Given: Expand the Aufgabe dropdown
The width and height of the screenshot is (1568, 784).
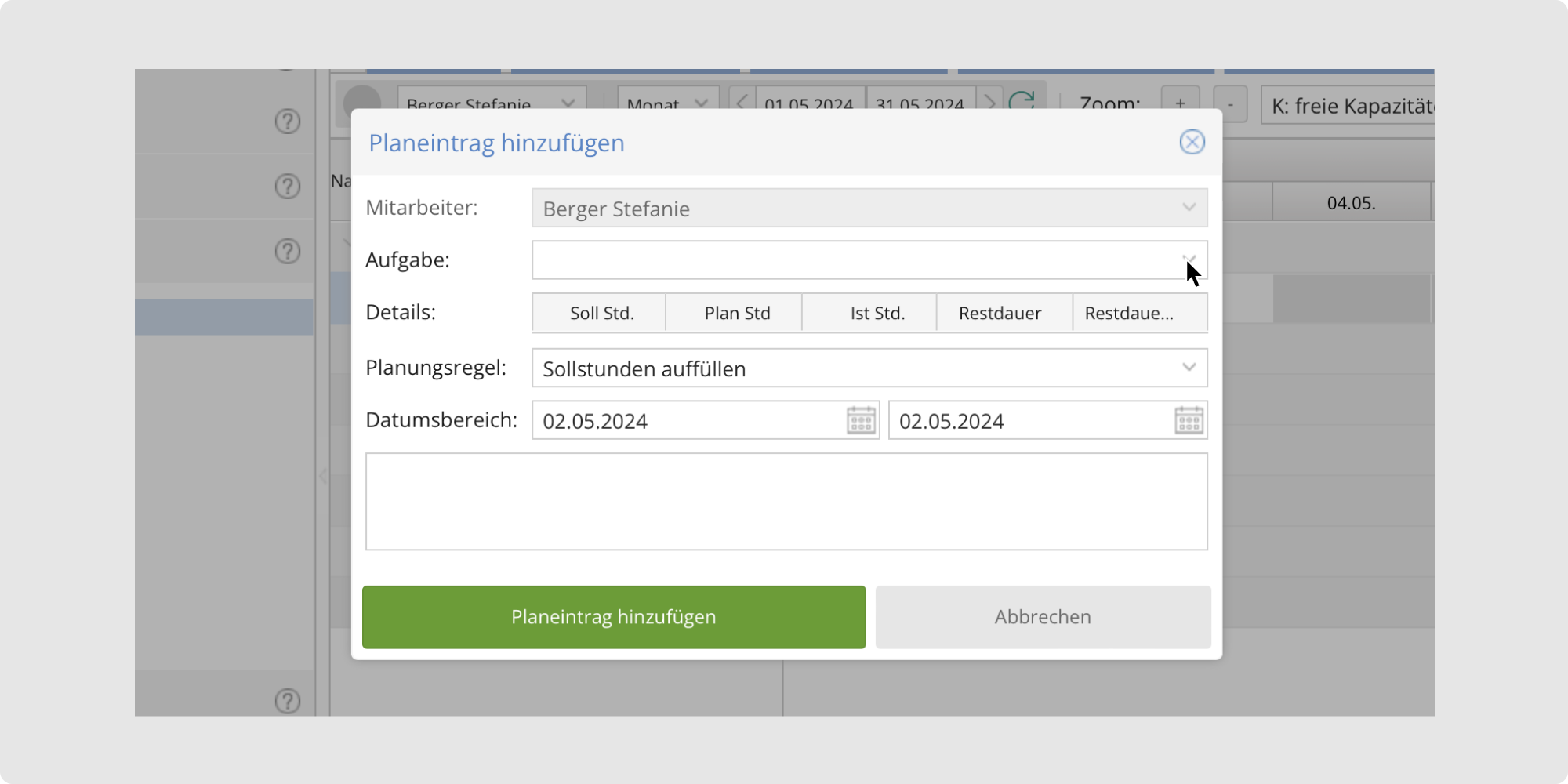Looking at the screenshot, I should click(1189, 260).
